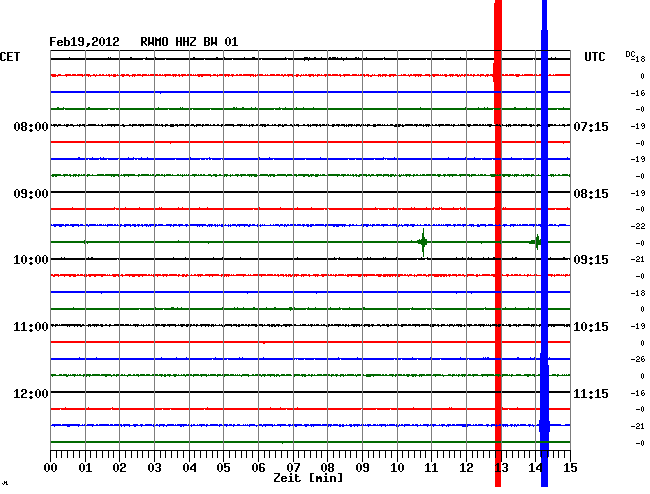The width and height of the screenshot is (650, 494).
Task: Click the green seismic spike near minute 10.7
Action: pyautogui.click(x=423, y=242)
